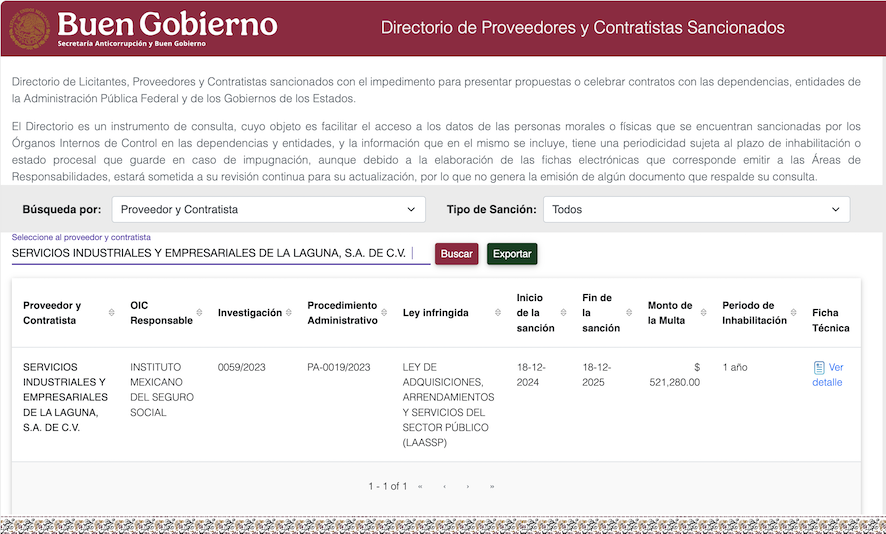Click the Mexican government seal logo
This screenshot has width=886, height=534.
click(x=29, y=28)
